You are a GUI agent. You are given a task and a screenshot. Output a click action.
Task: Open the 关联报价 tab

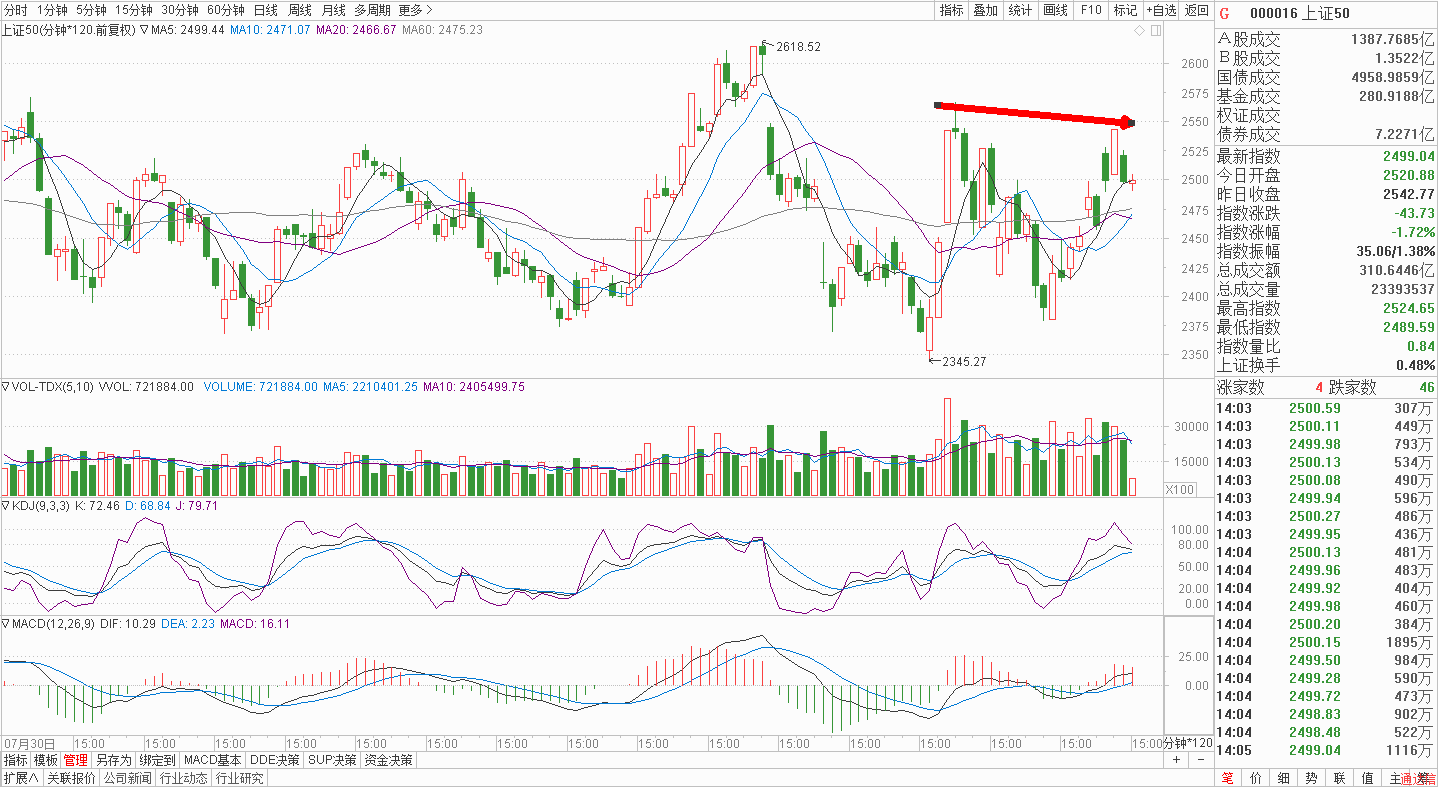coord(70,778)
